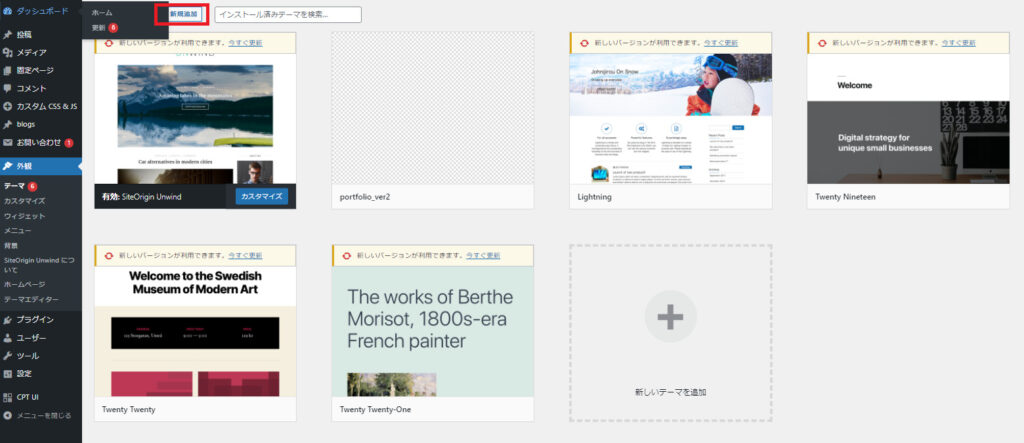Click the Comments speech bubble icon
The height and width of the screenshot is (443, 1024).
tap(8, 88)
